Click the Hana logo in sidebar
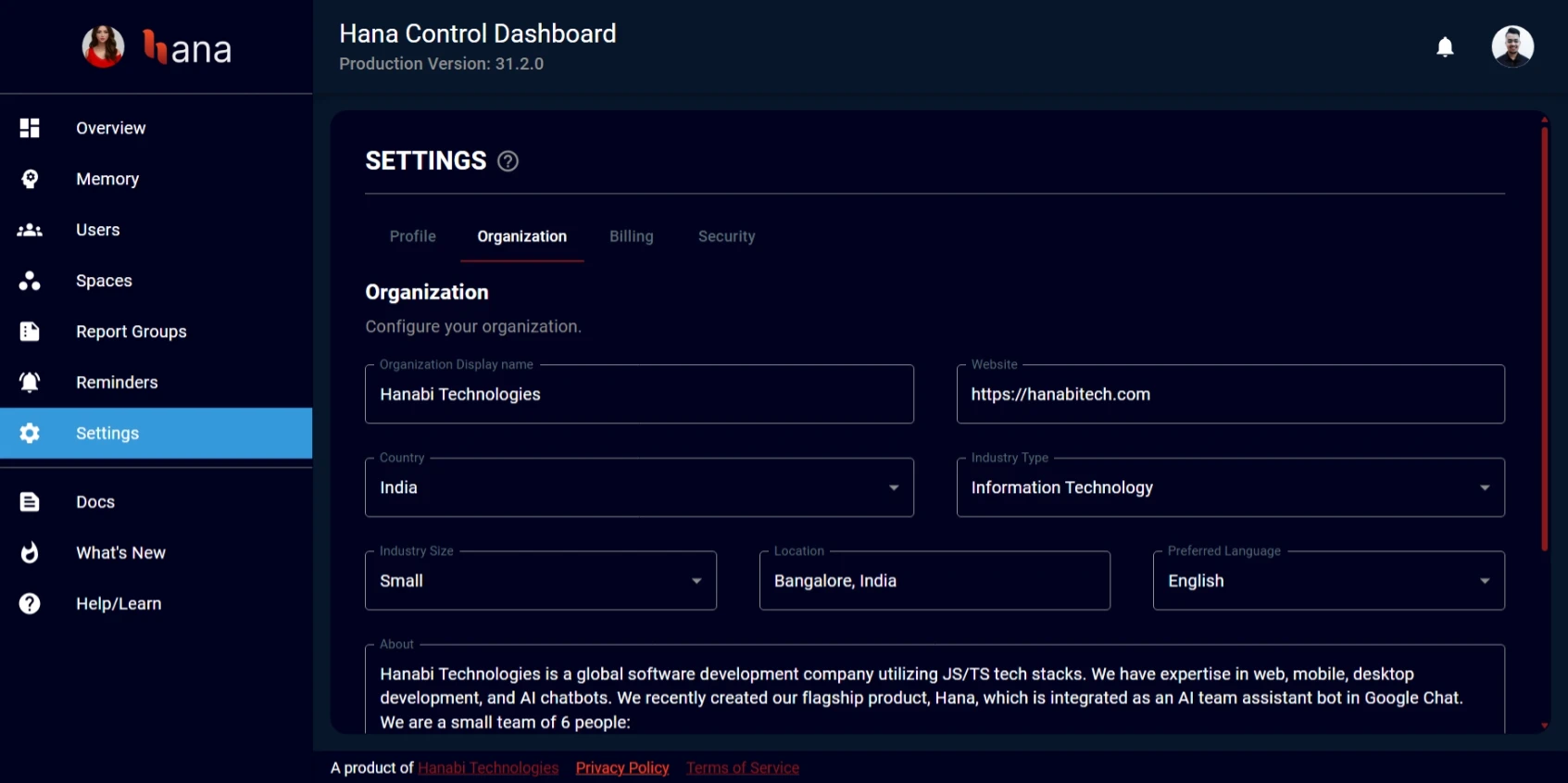 186,47
